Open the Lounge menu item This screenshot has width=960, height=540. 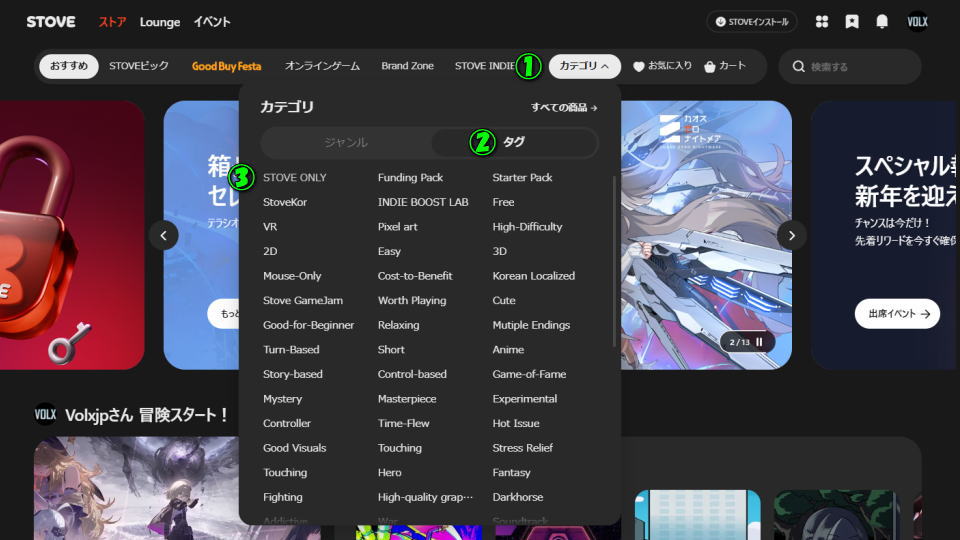160,21
